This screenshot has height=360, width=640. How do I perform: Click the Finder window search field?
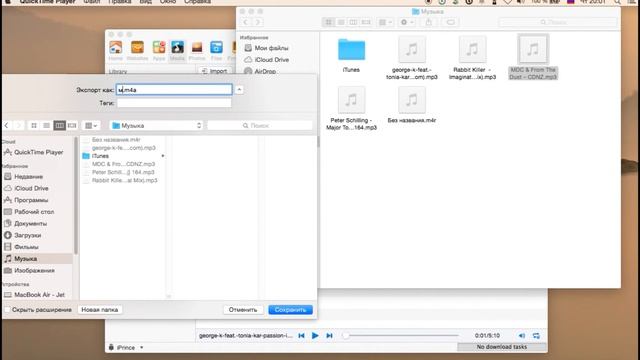point(558,22)
